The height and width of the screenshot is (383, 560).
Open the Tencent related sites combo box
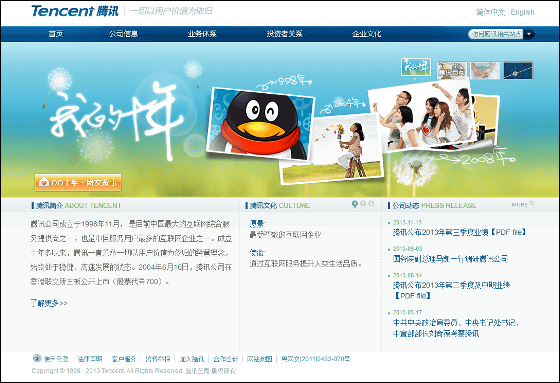pyautogui.click(x=501, y=34)
